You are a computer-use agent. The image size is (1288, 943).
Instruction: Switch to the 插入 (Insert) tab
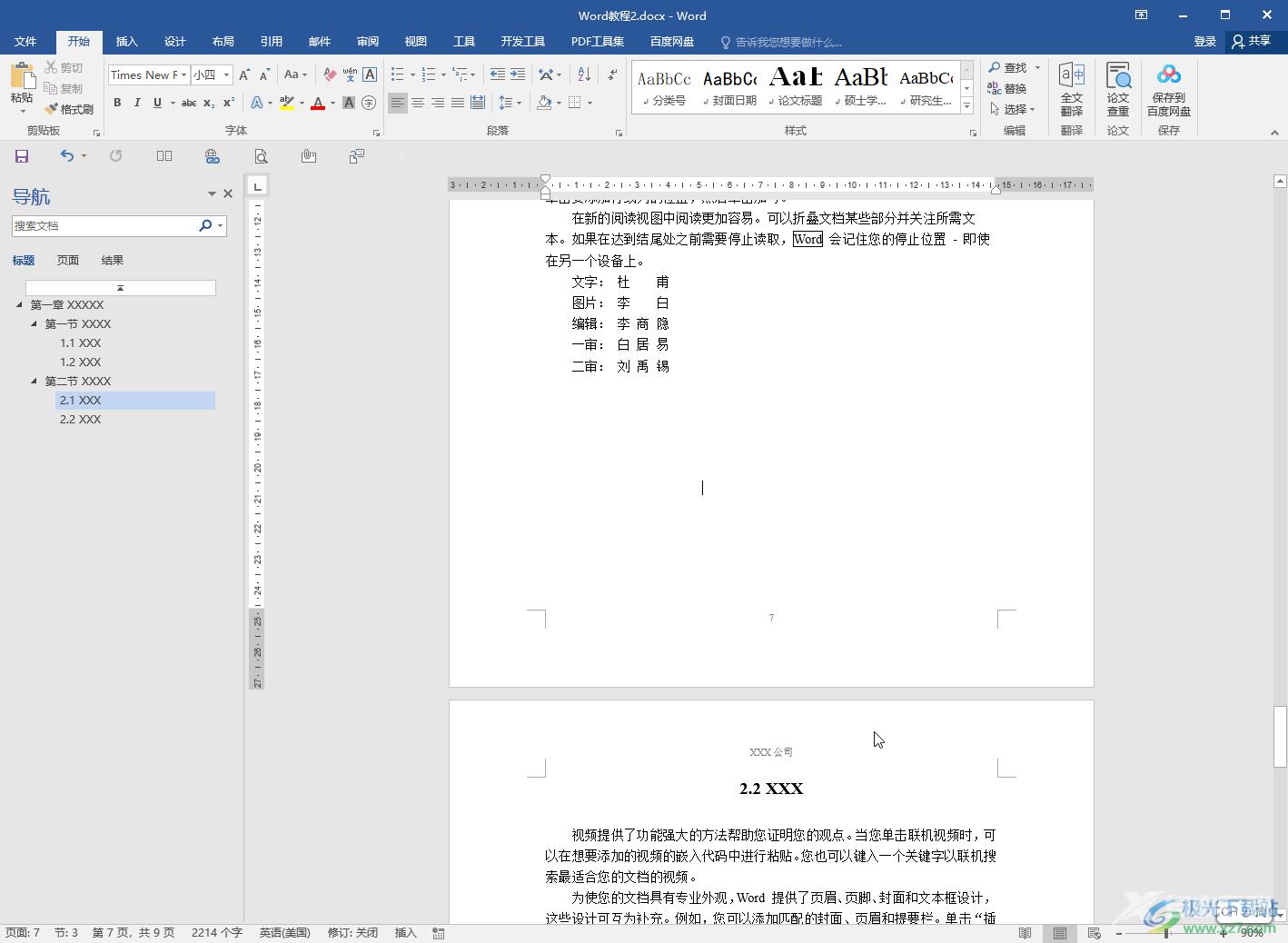[127, 42]
